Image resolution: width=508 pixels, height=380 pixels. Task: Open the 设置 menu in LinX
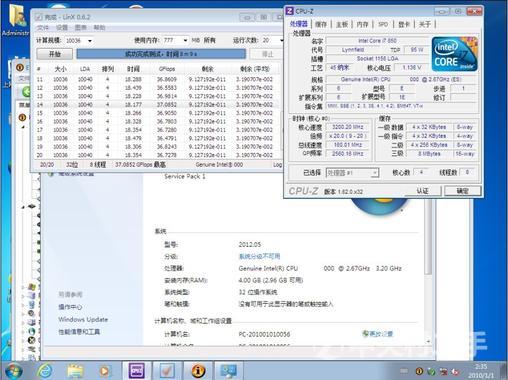62,28
